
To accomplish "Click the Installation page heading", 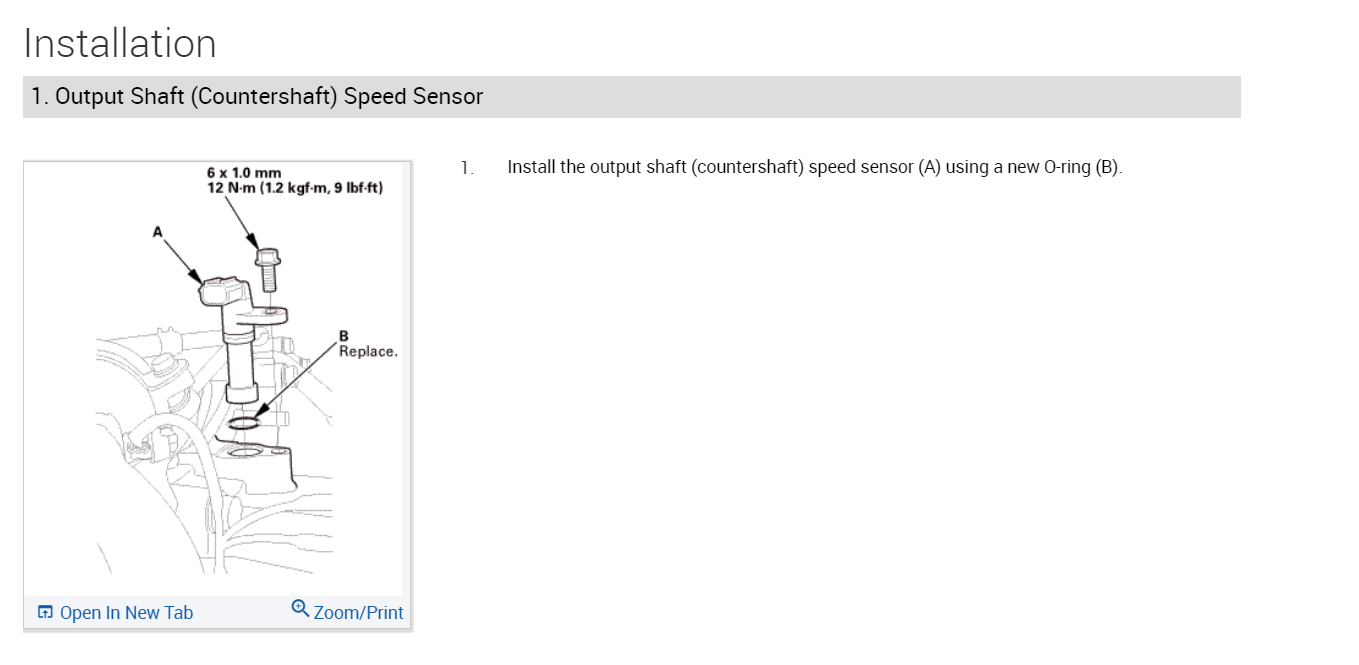I will (x=120, y=44).
